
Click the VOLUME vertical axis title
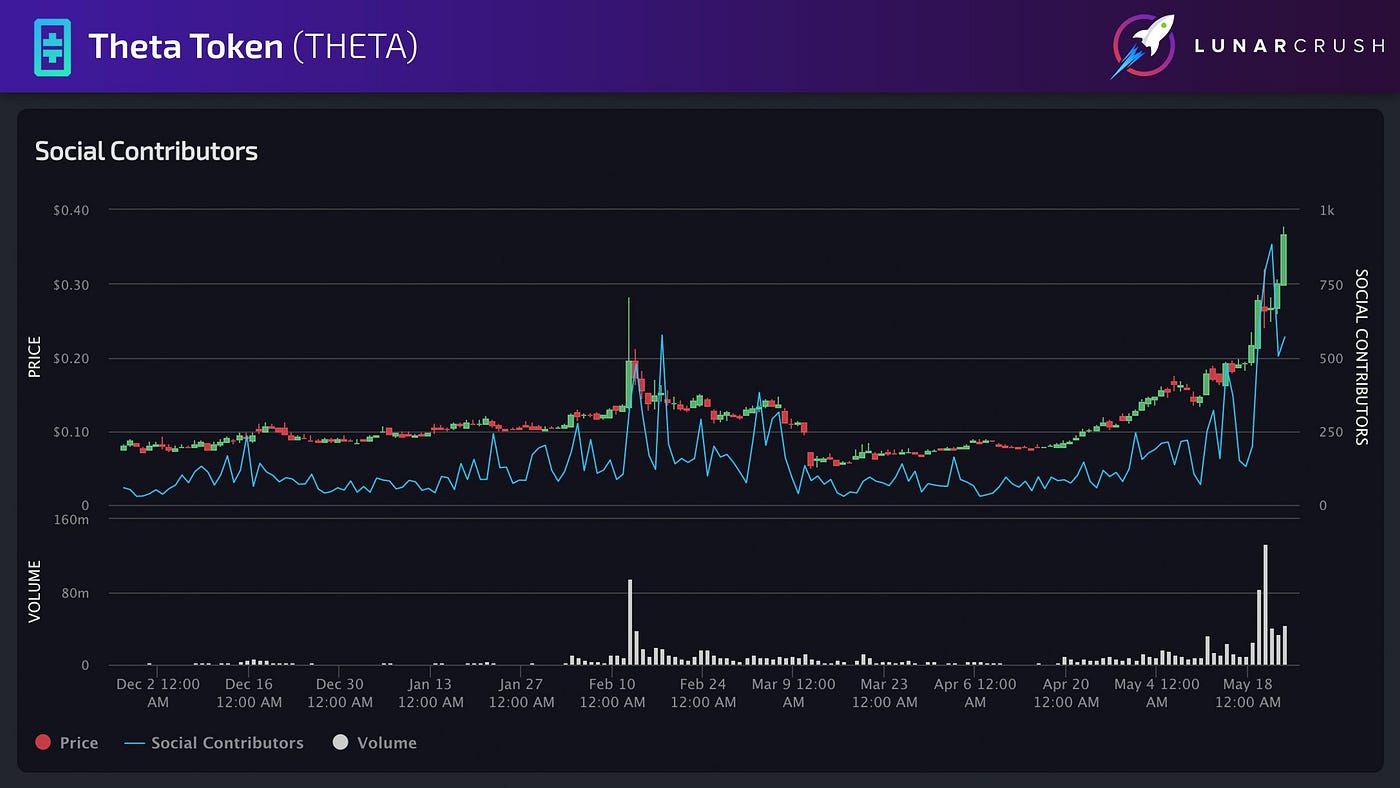click(x=35, y=591)
